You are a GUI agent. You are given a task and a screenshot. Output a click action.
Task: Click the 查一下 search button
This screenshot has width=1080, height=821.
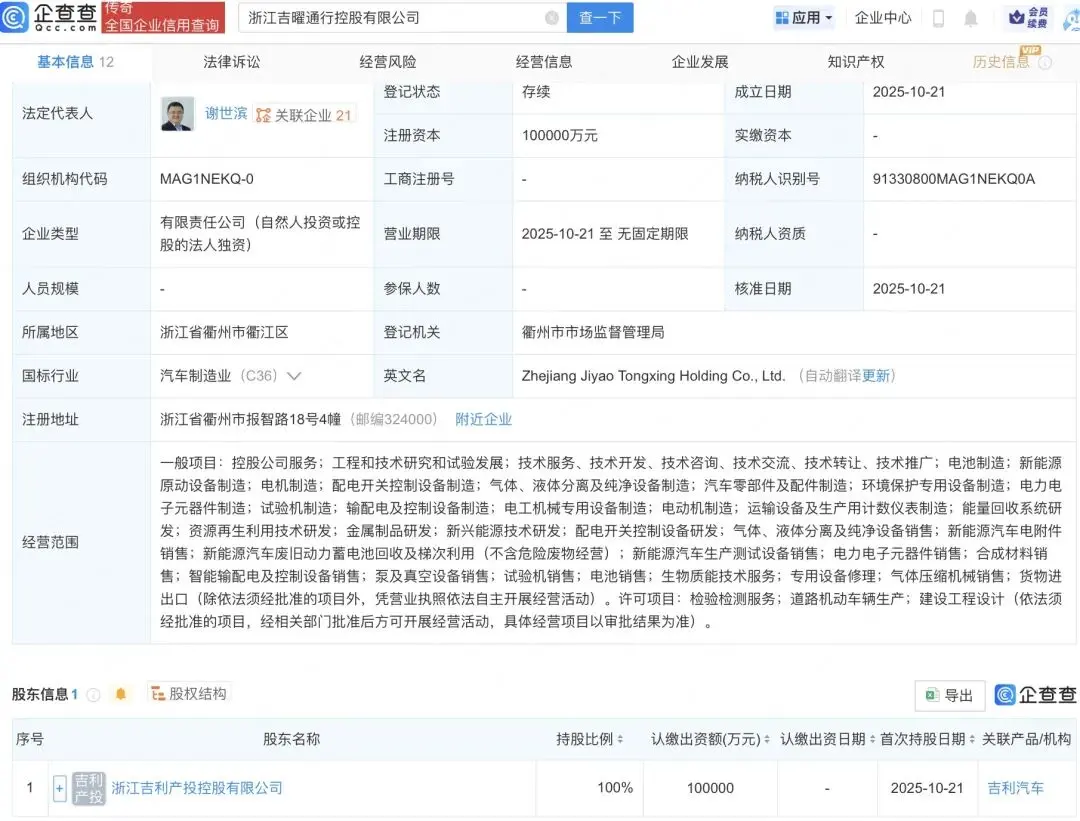point(600,18)
